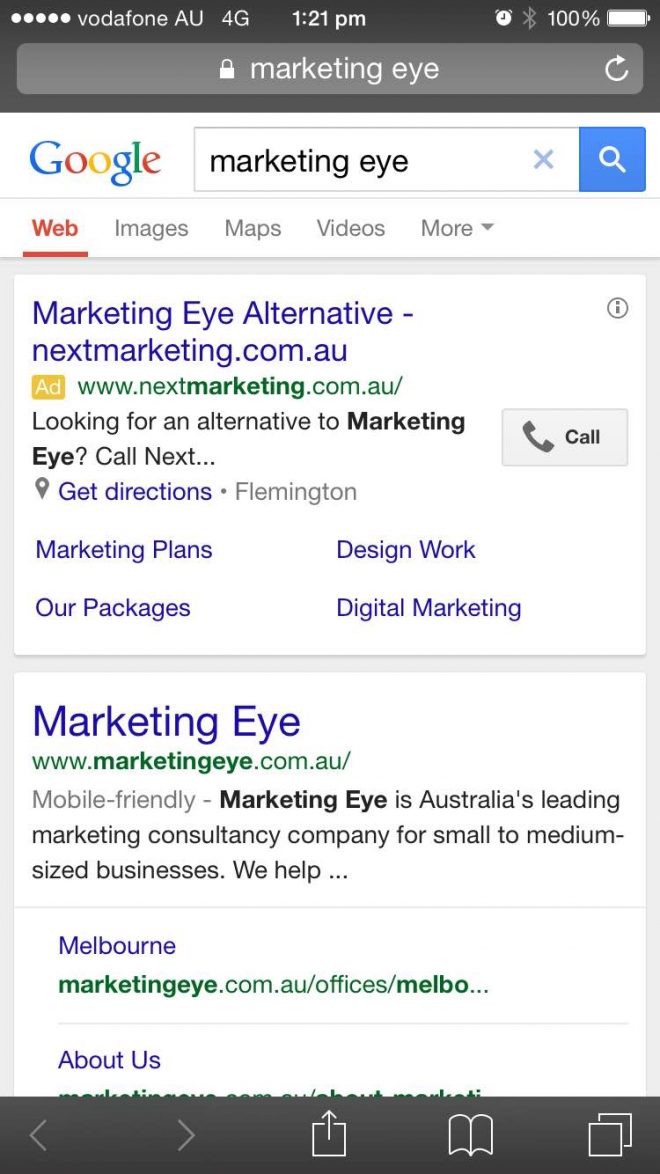Tap the blue magnifier search button
660x1174 pixels.
(612, 159)
